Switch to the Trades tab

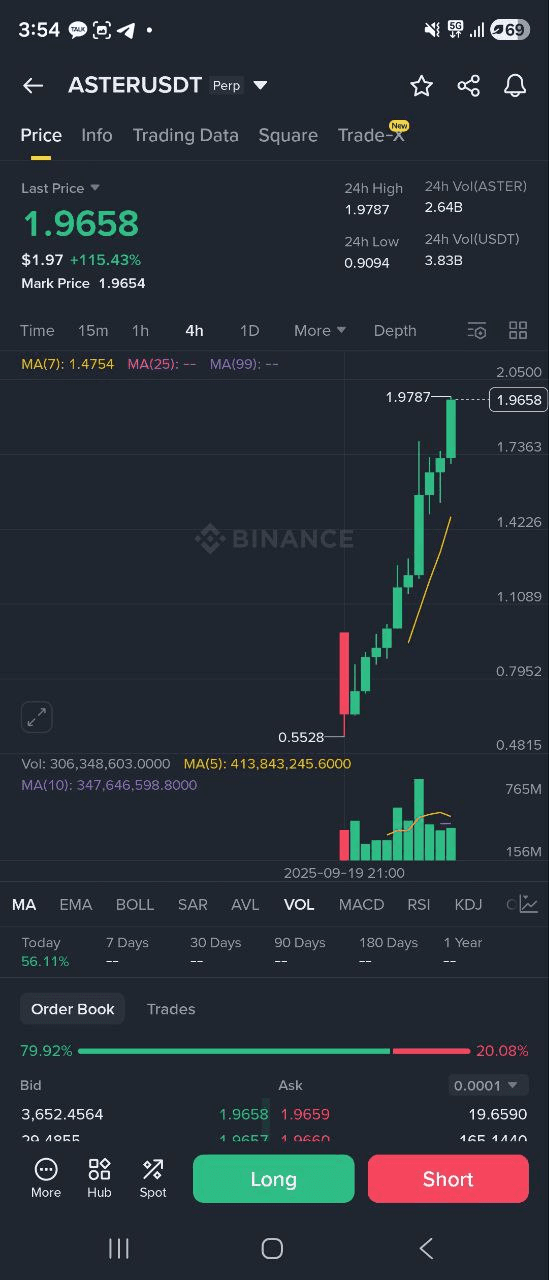point(171,1009)
